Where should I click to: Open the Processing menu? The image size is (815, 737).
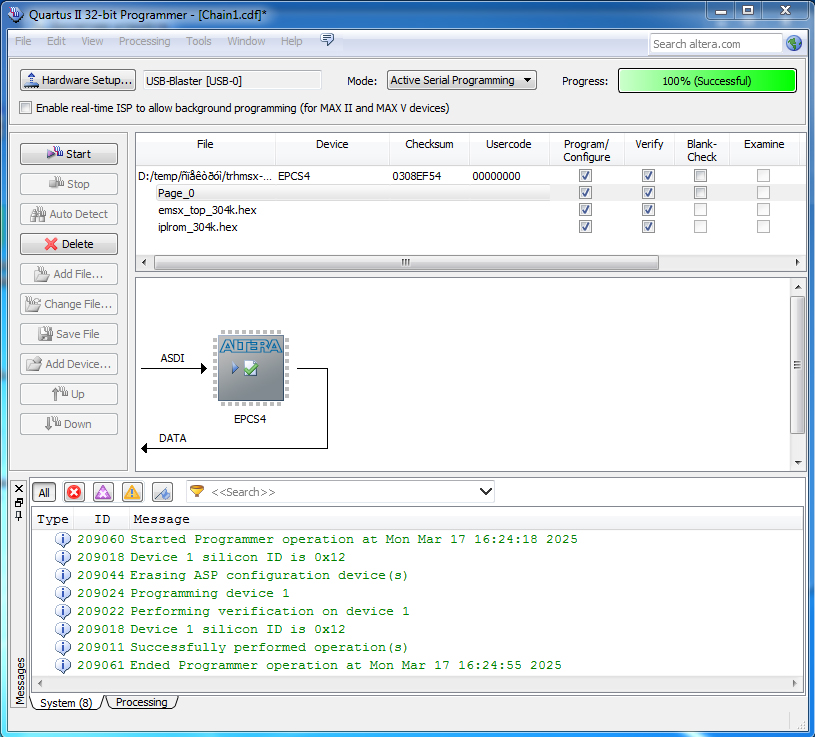144,41
